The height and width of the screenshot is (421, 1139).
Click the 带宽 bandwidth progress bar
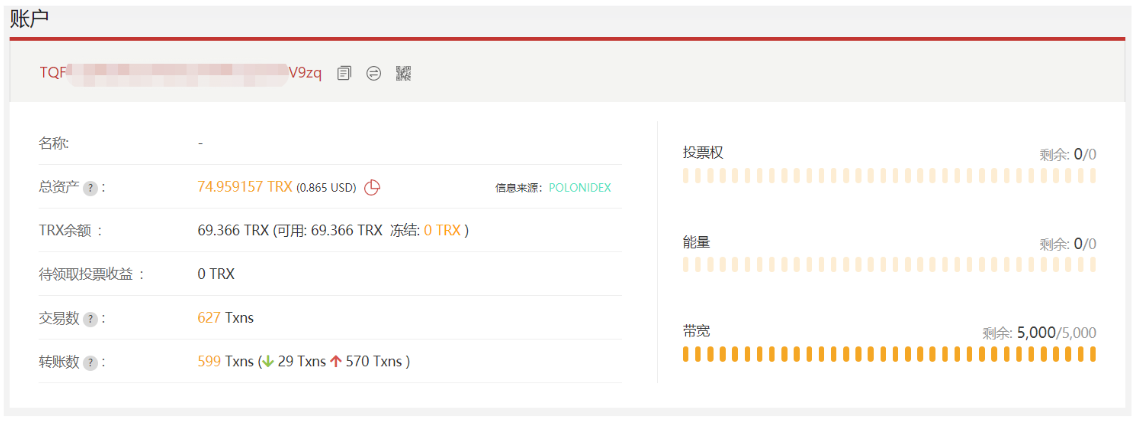coord(889,354)
